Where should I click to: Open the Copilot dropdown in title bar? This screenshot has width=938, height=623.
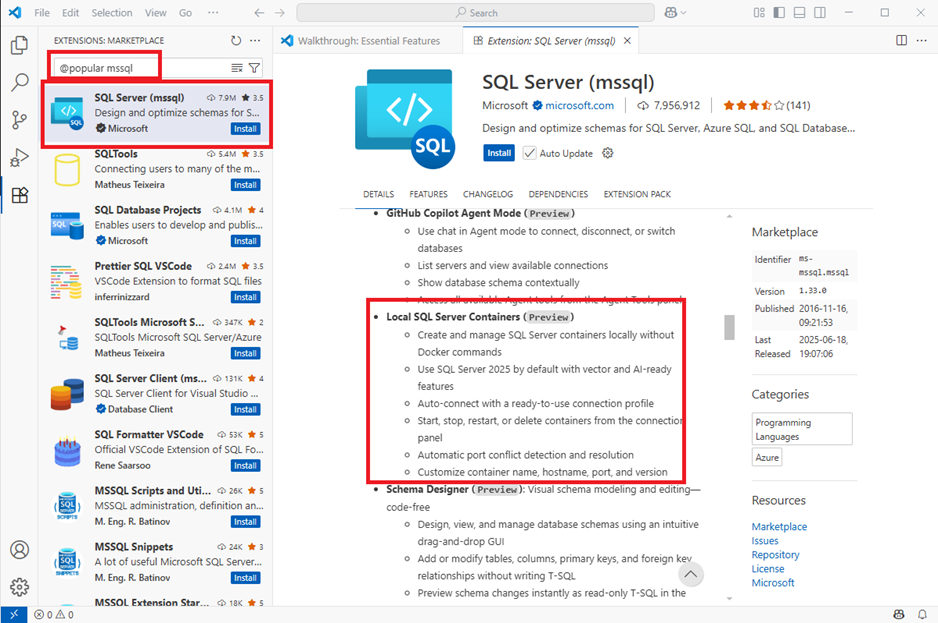pos(675,13)
